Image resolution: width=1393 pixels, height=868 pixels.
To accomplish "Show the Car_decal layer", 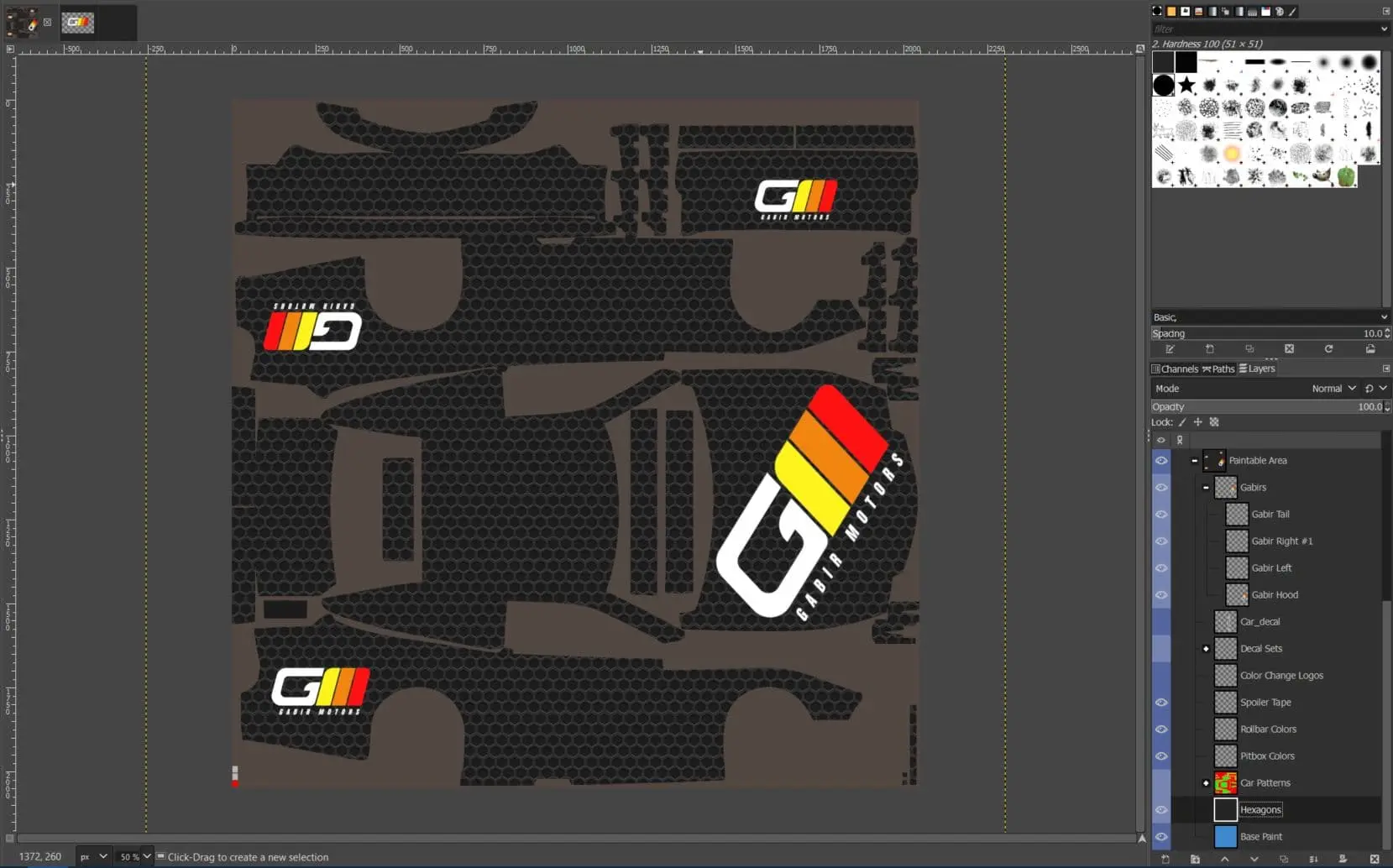I will click(x=1161, y=622).
